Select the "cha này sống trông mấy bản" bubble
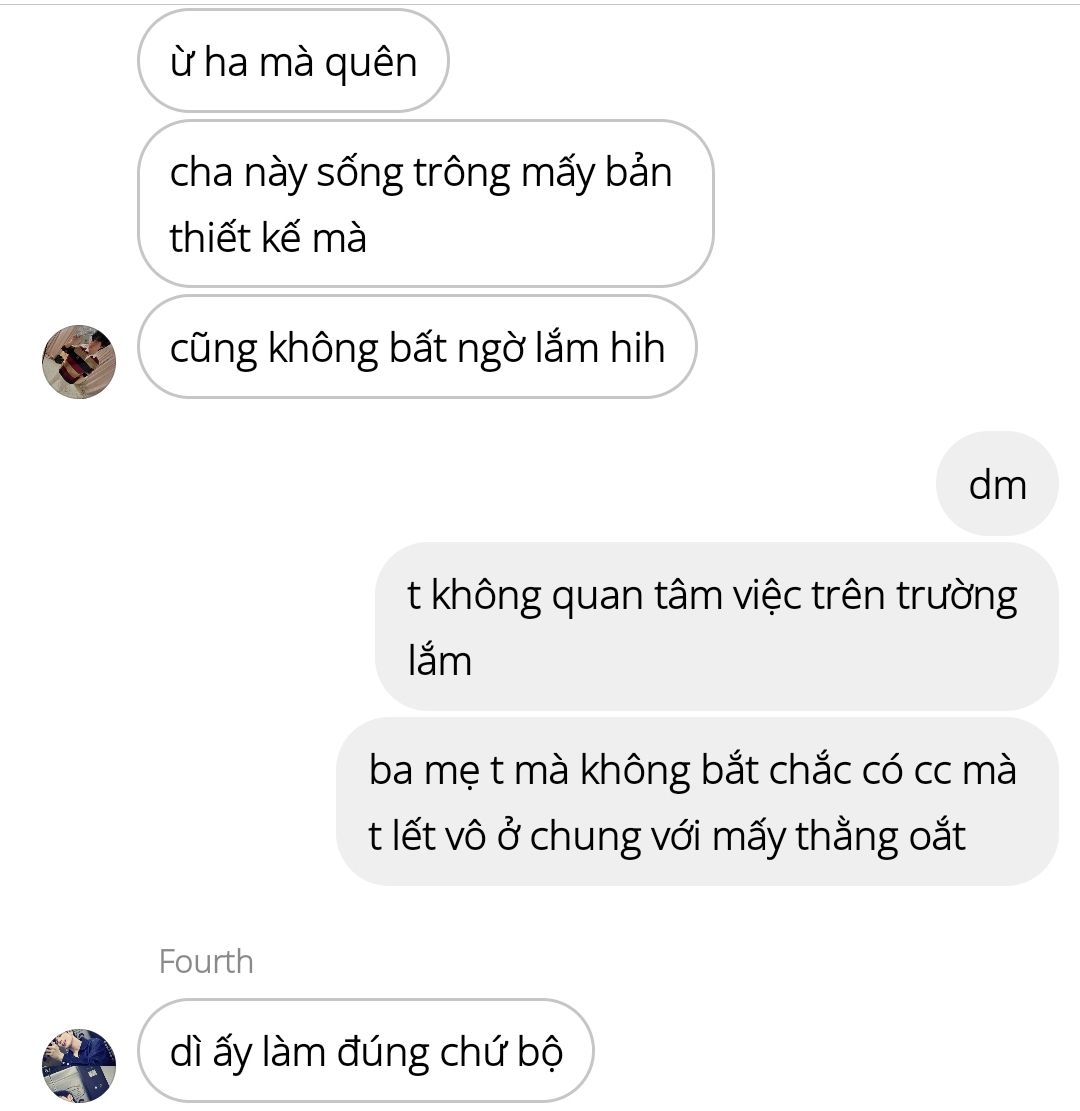 pyautogui.click(x=425, y=203)
